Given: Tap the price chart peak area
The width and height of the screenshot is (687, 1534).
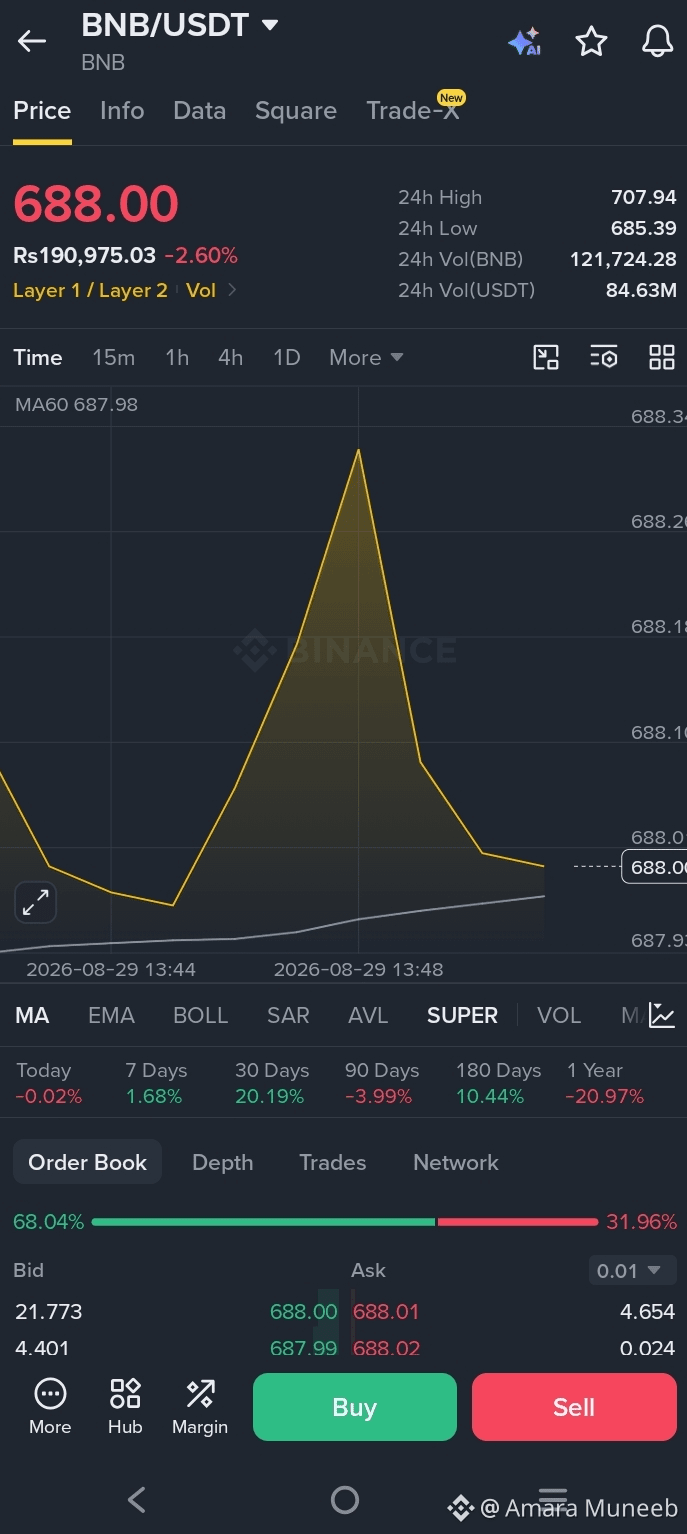Looking at the screenshot, I should point(358,452).
